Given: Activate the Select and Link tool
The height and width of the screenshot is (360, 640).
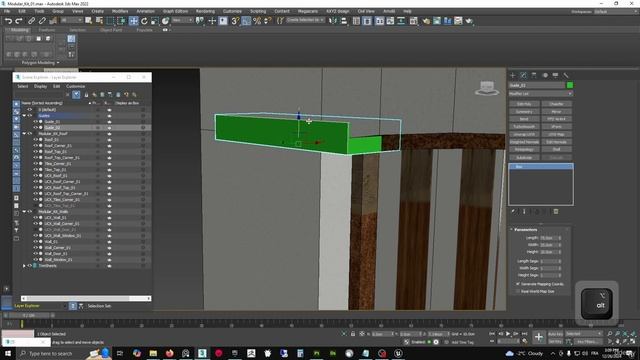Looking at the screenshot, I should click(x=31, y=21).
